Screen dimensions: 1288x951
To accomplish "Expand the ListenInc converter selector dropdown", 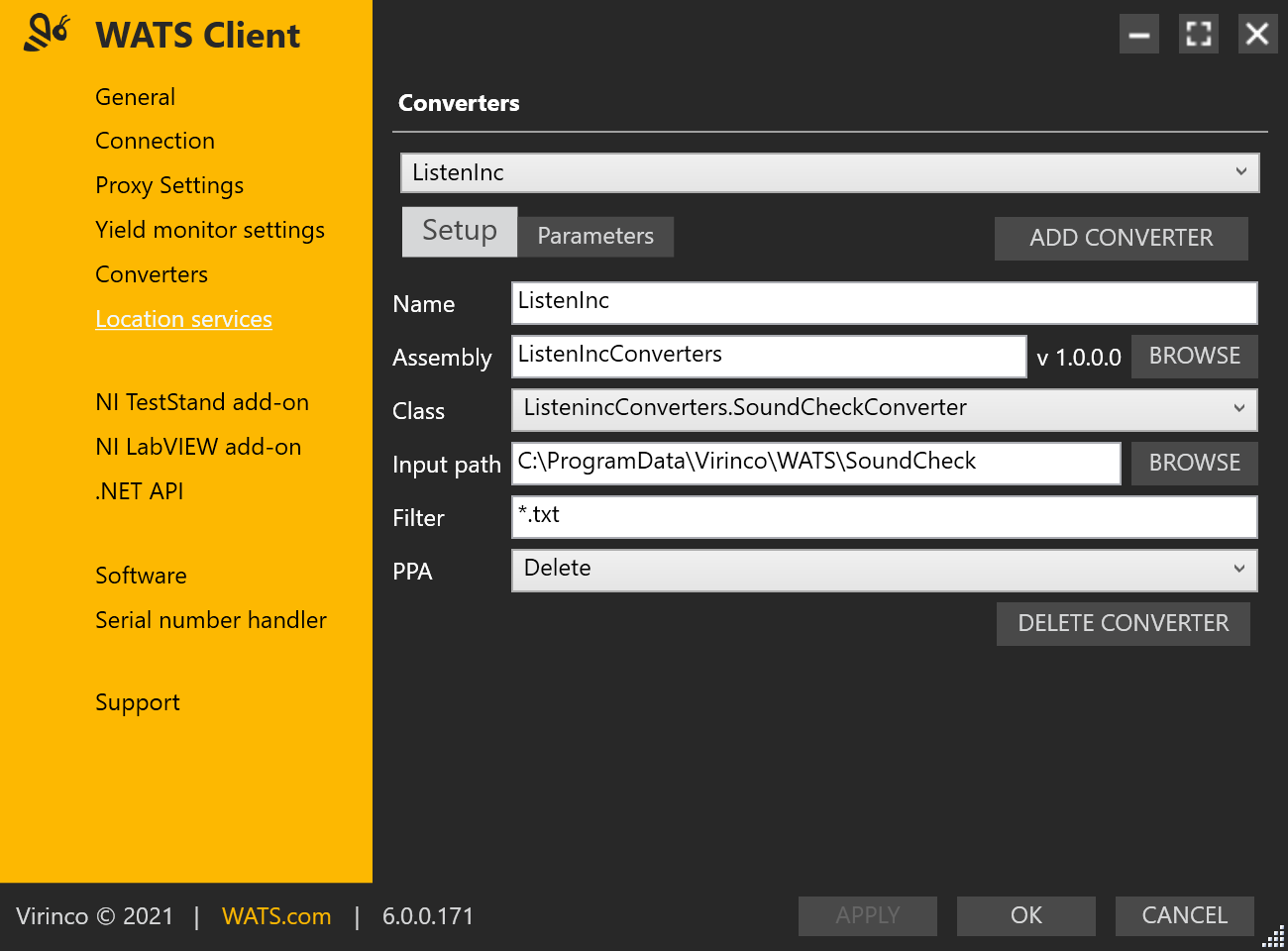I will point(830,172).
